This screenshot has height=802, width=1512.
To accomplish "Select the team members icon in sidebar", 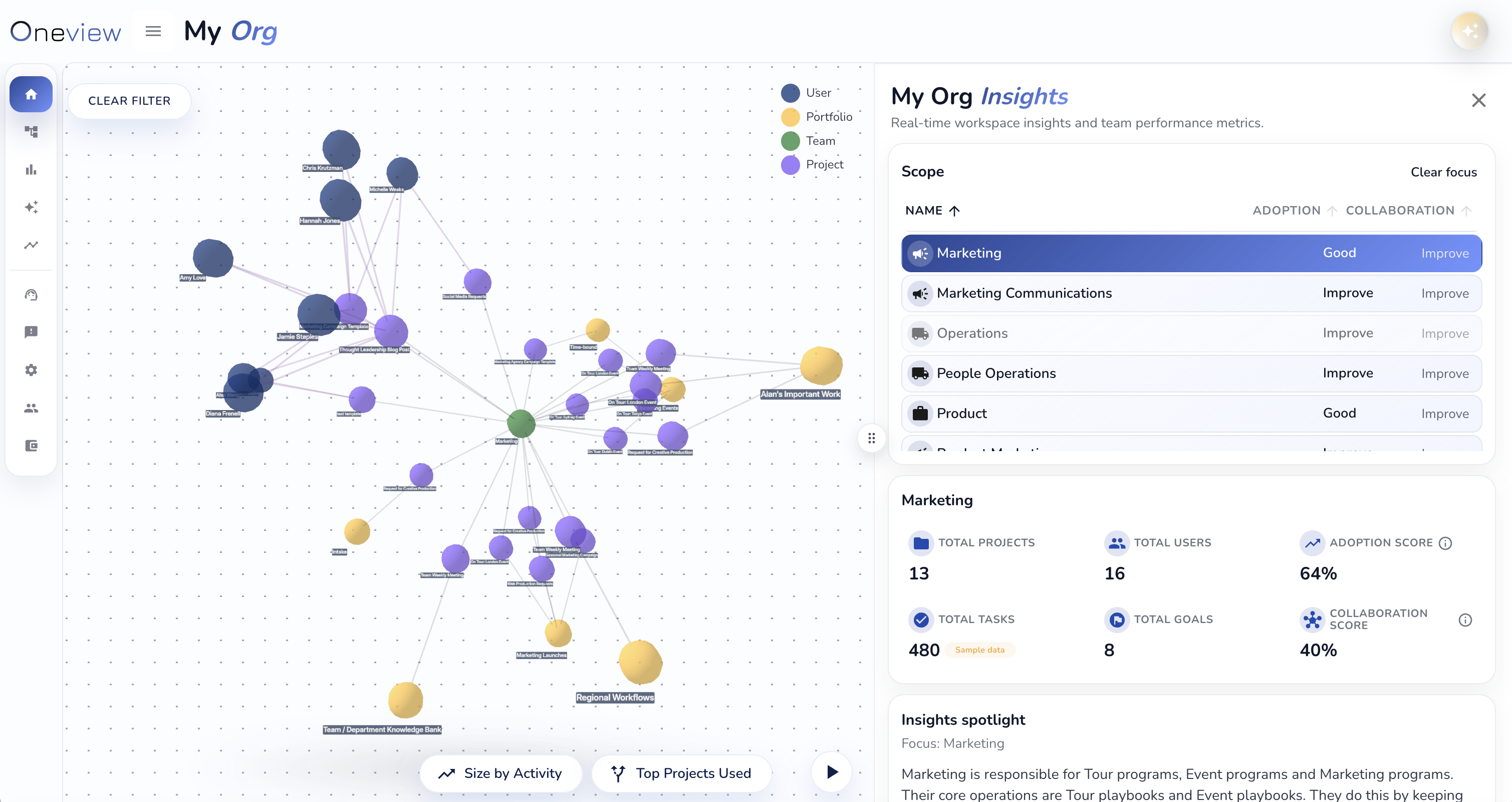I will [x=31, y=408].
